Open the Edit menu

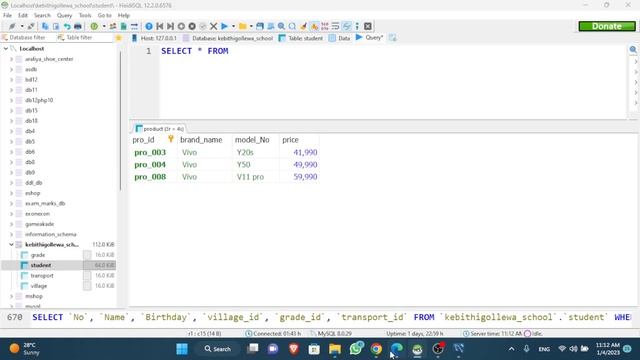coord(23,15)
